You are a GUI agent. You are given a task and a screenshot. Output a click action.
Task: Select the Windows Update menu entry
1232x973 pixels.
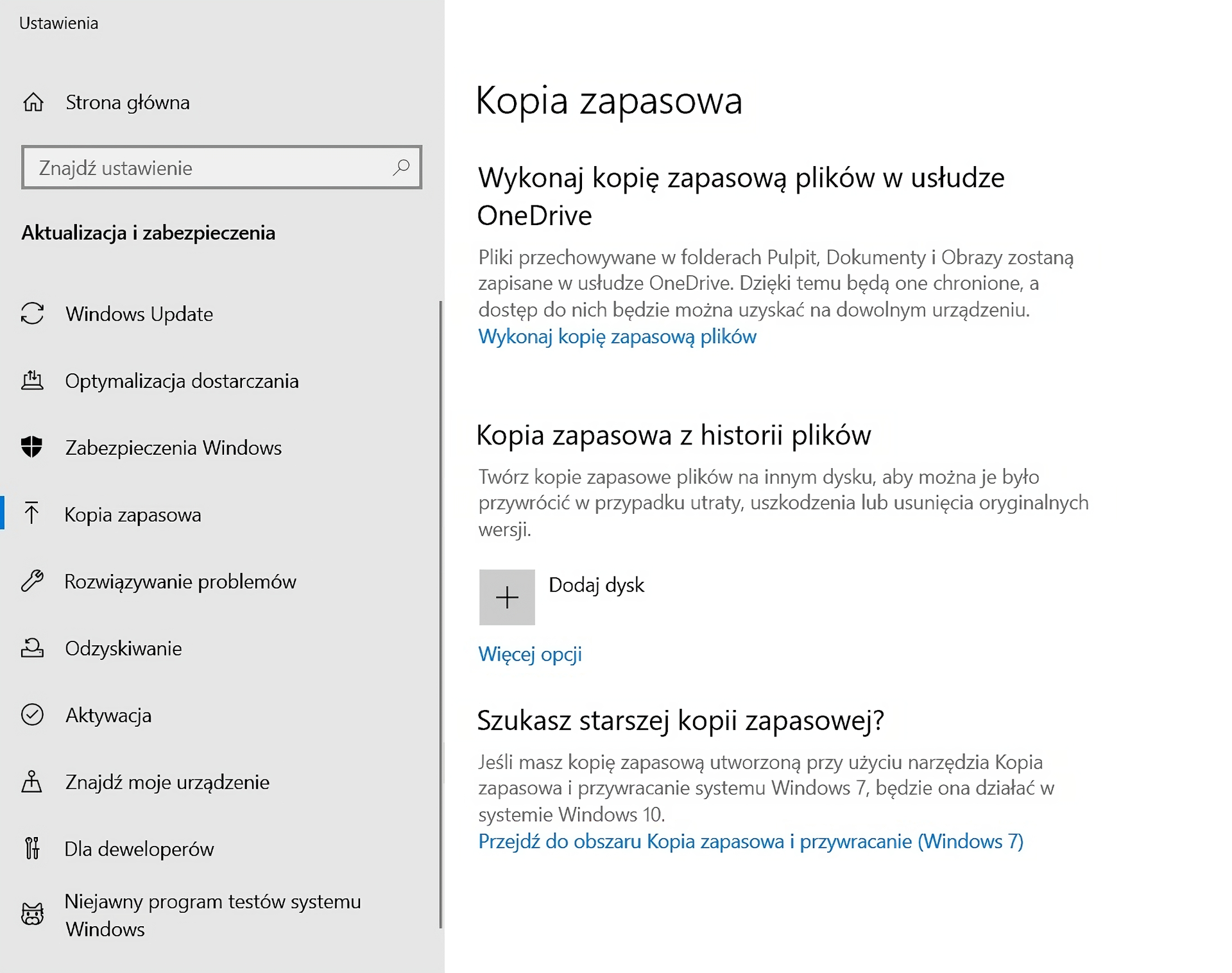[139, 314]
